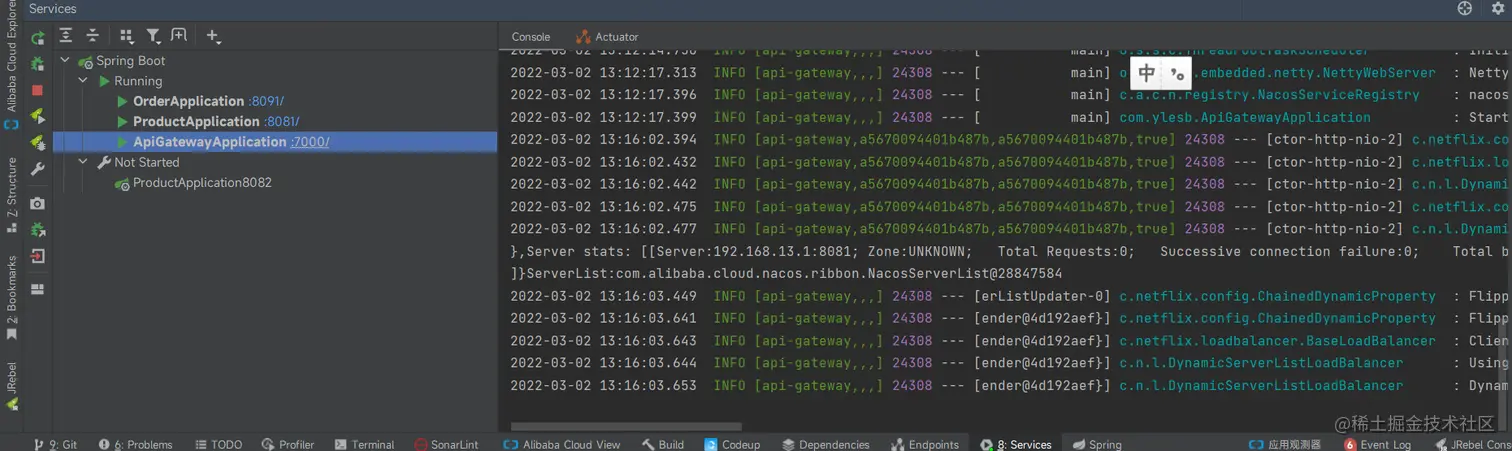Click the 8: Services tool window tab
1512x451 pixels.
(x=1016, y=444)
